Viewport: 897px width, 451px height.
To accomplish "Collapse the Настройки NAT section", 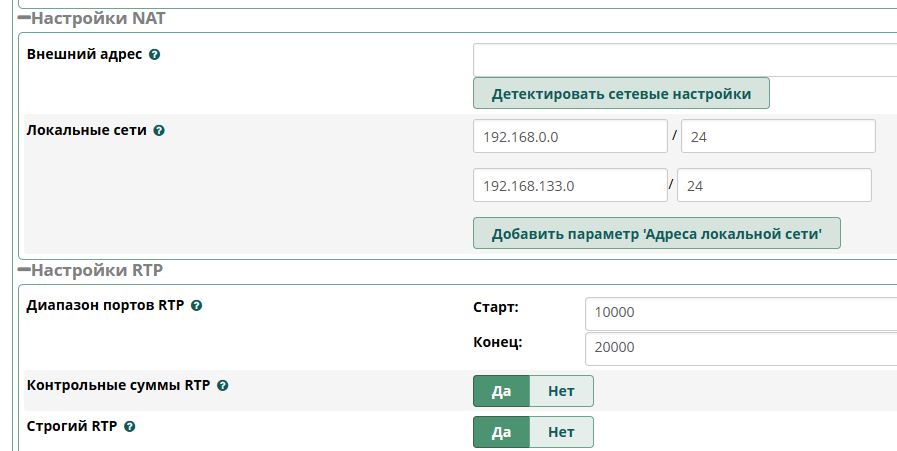I will tap(24, 18).
